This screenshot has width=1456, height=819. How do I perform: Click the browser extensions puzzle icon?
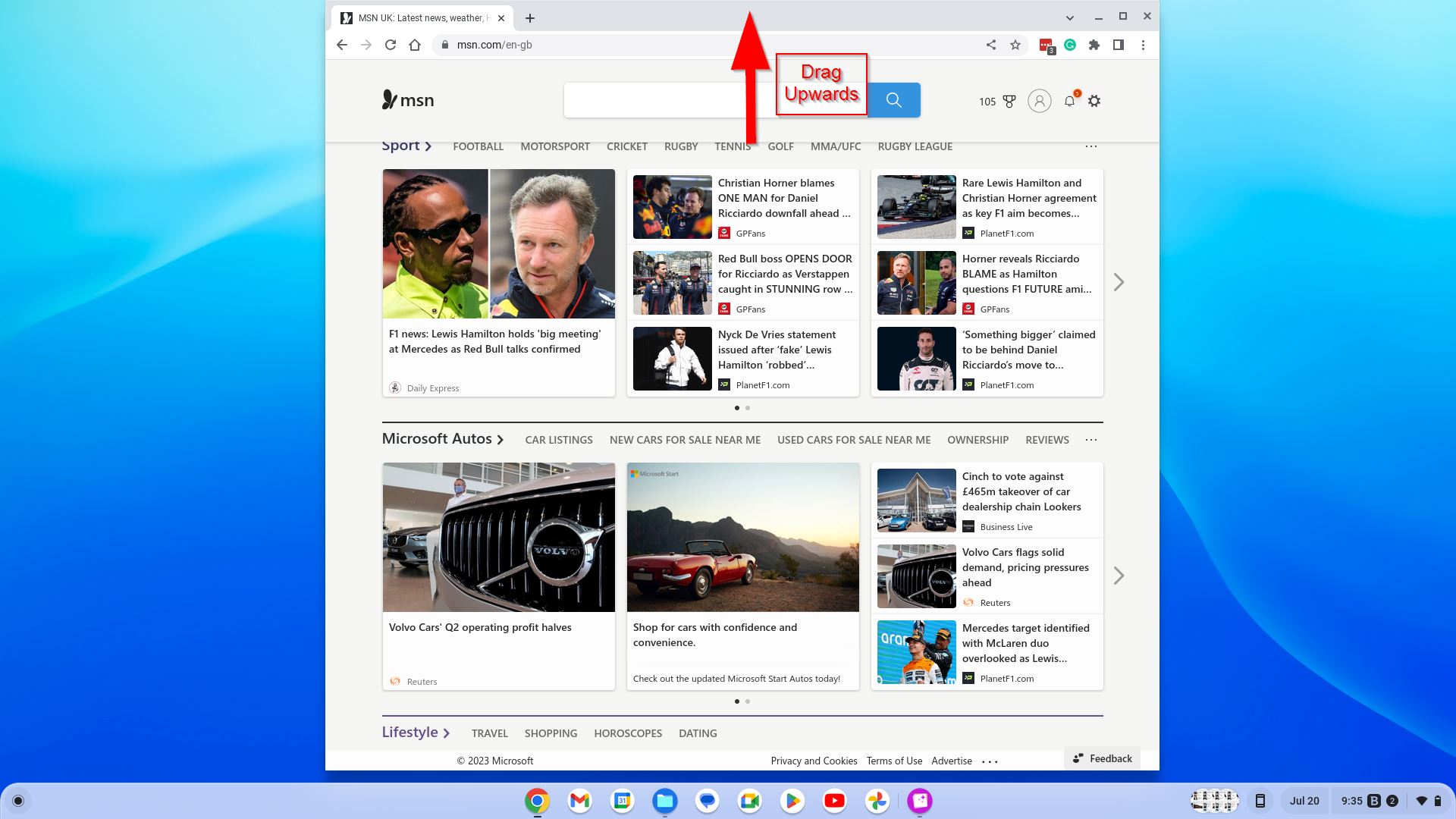1094,45
